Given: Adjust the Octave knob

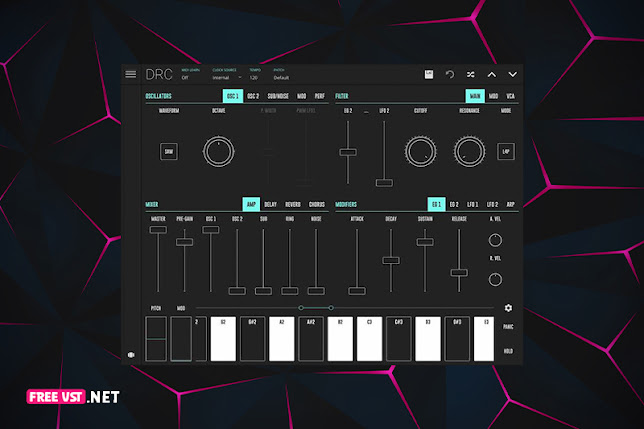Looking at the screenshot, I should [218, 151].
